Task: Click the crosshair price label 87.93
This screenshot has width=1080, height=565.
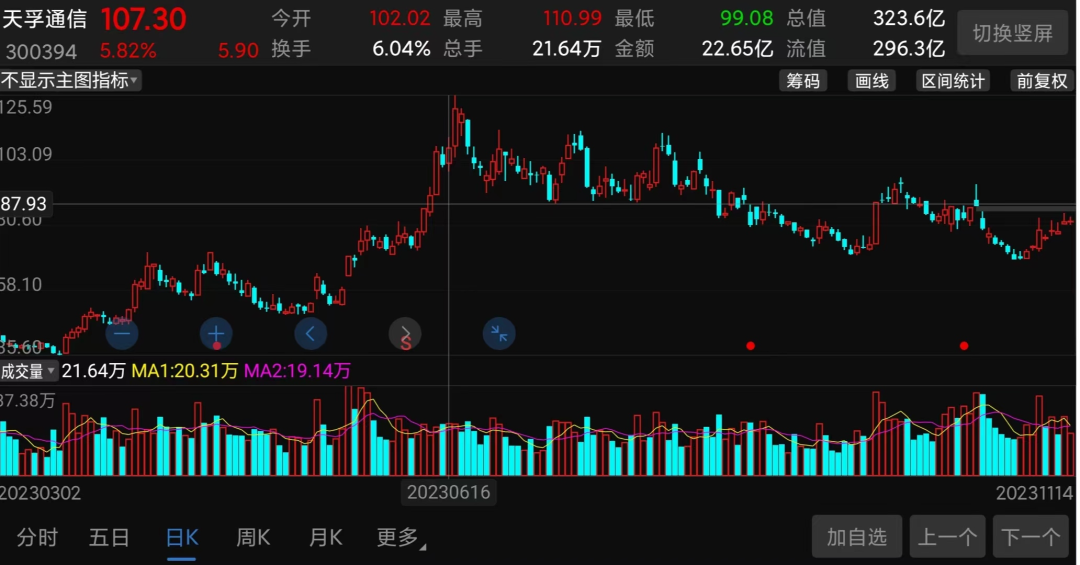Action: click(x=24, y=204)
